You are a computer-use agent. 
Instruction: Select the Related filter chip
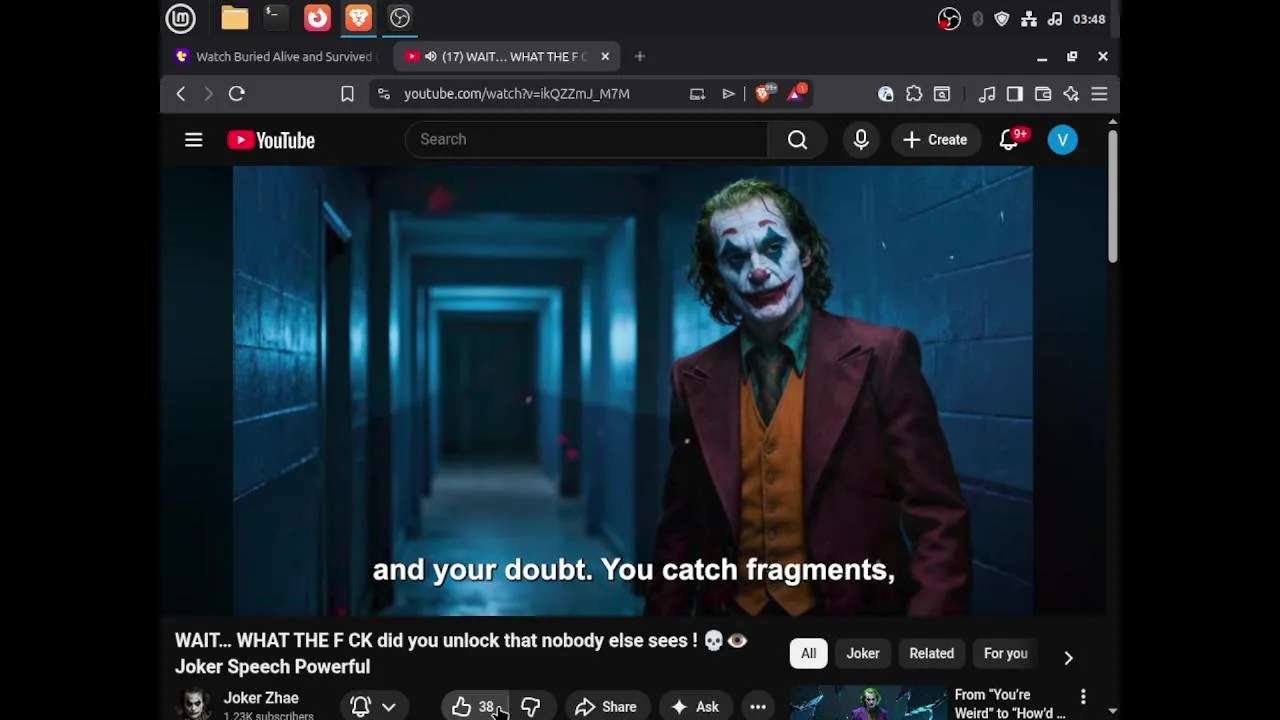coord(932,654)
